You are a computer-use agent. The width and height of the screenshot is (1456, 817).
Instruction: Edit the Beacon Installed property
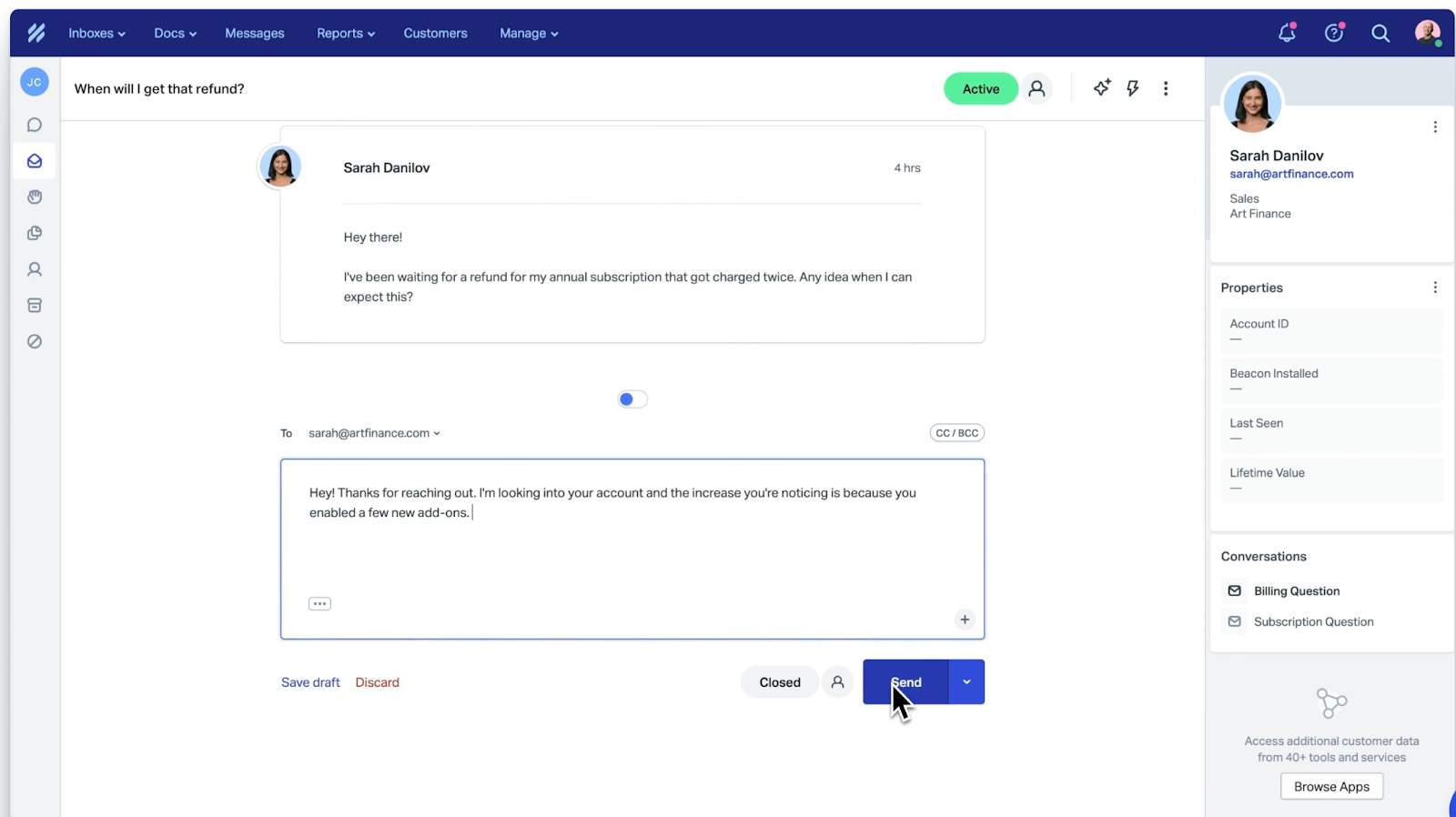pyautogui.click(x=1330, y=381)
